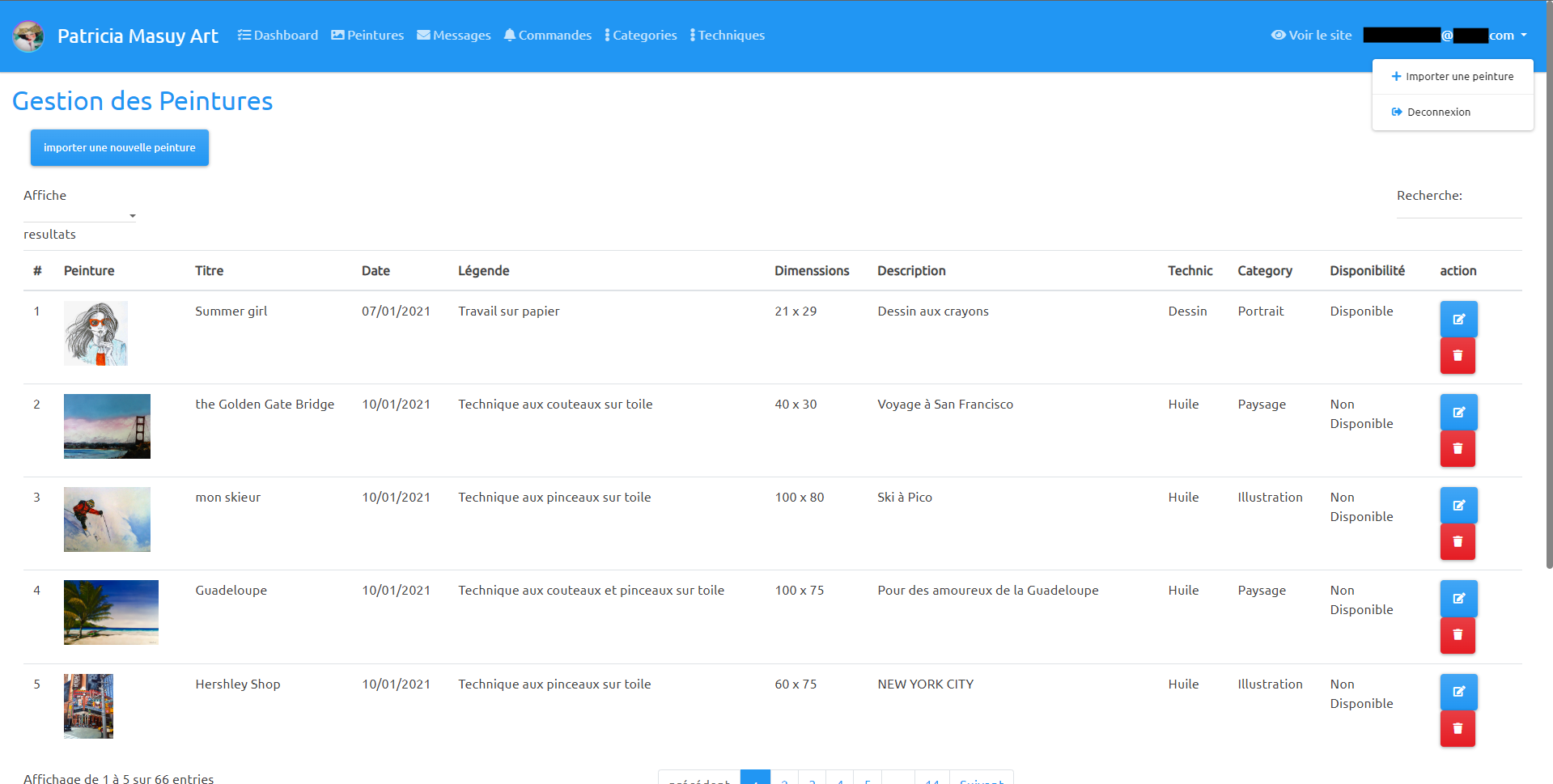Viewport: 1553px width, 784px height.
Task: Delete the mon skieur painting row
Action: coord(1458,542)
